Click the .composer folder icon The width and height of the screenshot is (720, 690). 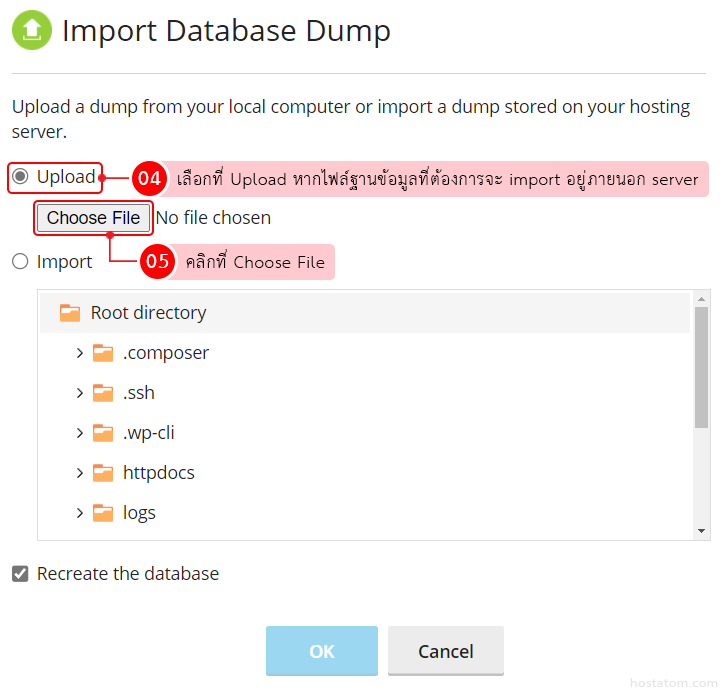point(103,353)
